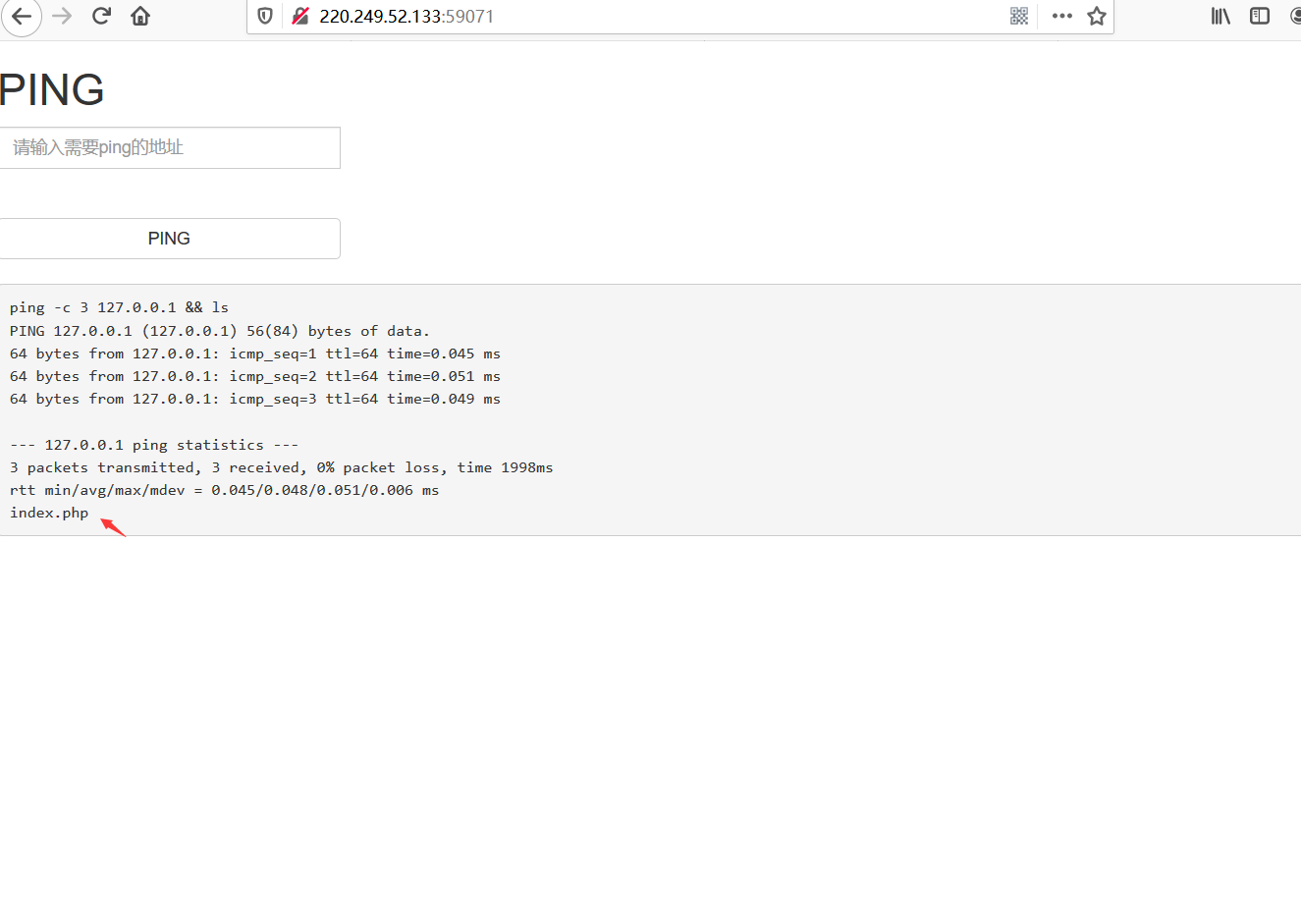Click the '127.0.0.1 ping statistics' line
The height and width of the screenshot is (924, 1301).
154,446
